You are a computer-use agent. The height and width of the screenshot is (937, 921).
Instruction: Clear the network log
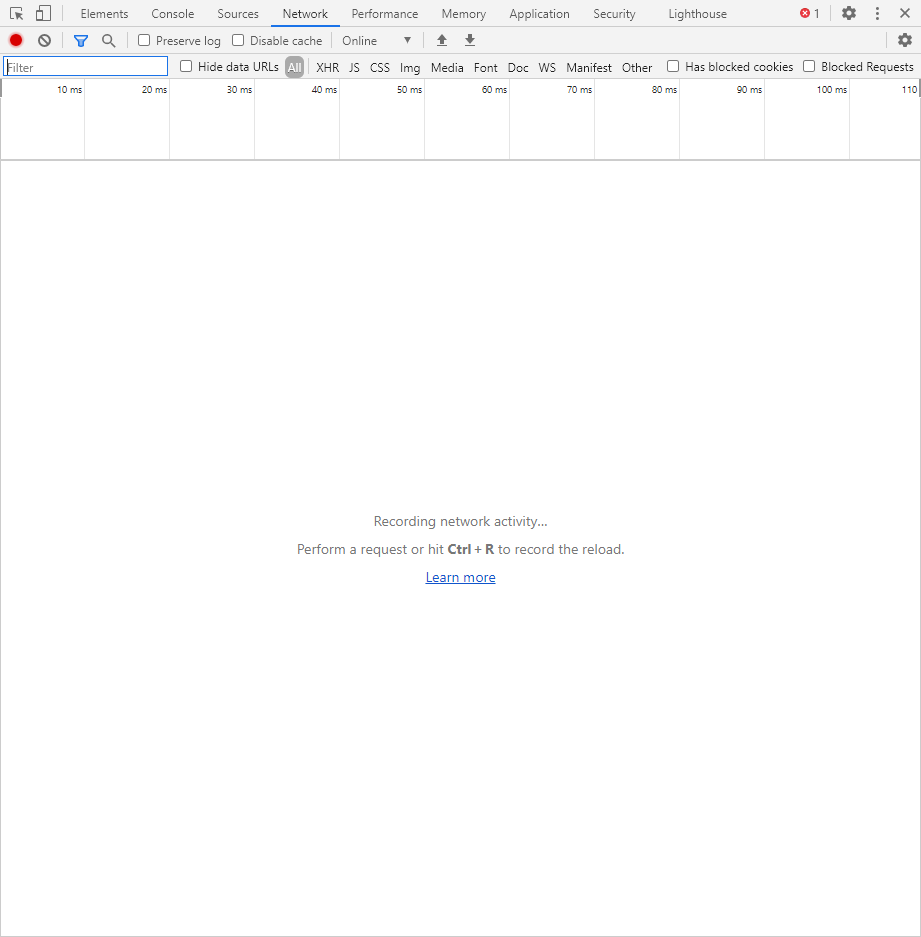[x=44, y=41]
